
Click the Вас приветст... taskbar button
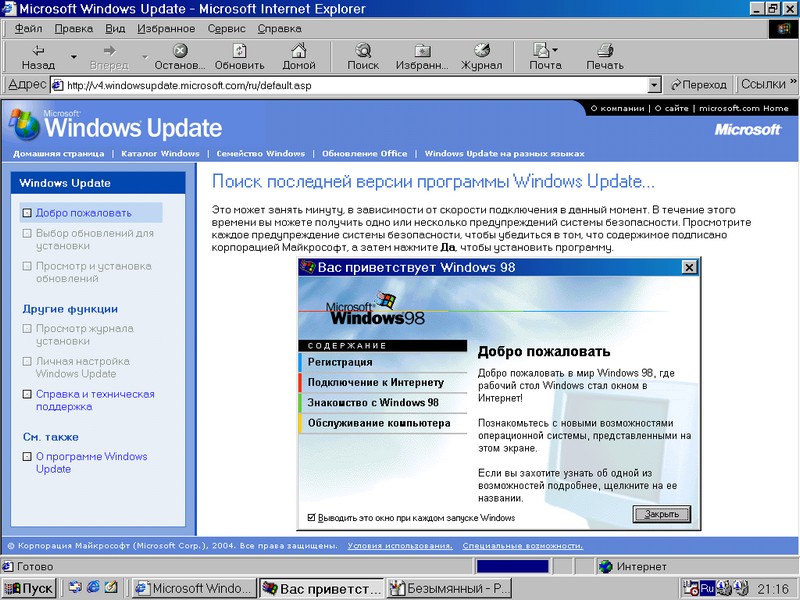tap(321, 588)
